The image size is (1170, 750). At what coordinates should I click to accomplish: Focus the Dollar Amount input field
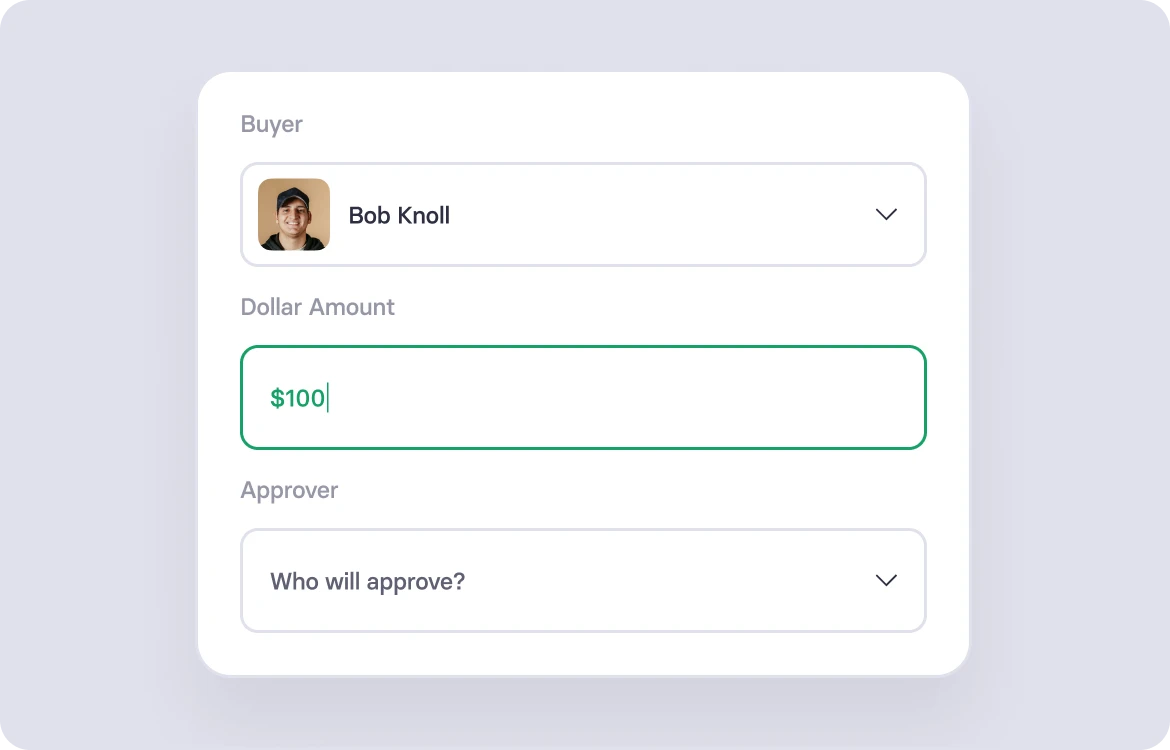click(584, 398)
